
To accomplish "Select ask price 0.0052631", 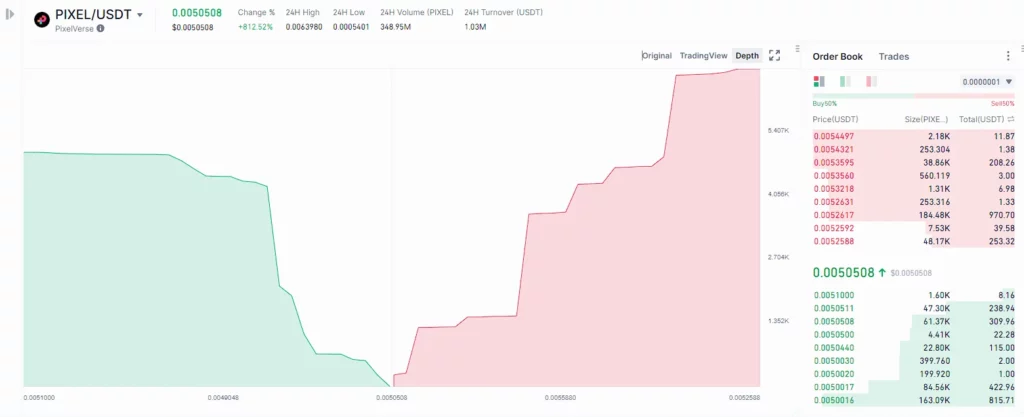I will (833, 202).
